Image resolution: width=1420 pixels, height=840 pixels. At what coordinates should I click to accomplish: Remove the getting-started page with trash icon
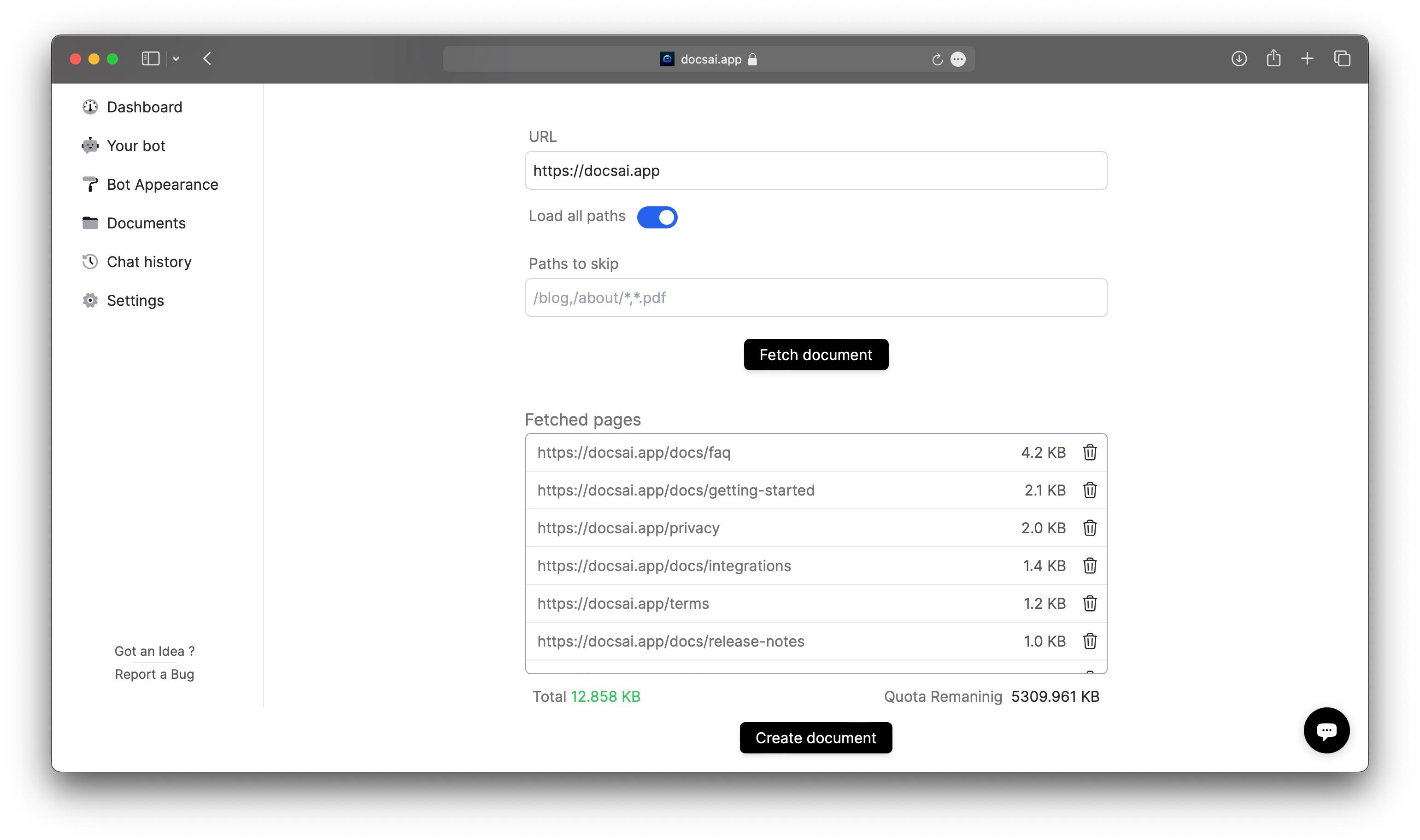coord(1089,490)
